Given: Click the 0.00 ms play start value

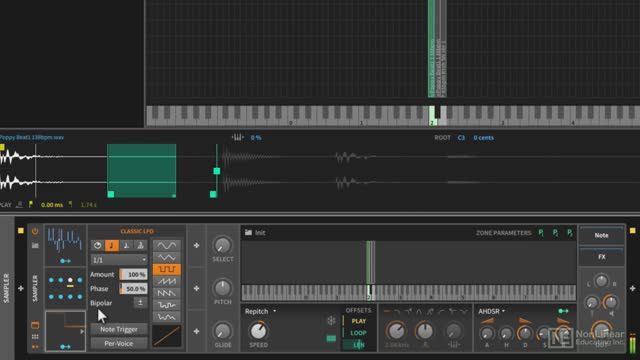Looking at the screenshot, I should point(52,205).
